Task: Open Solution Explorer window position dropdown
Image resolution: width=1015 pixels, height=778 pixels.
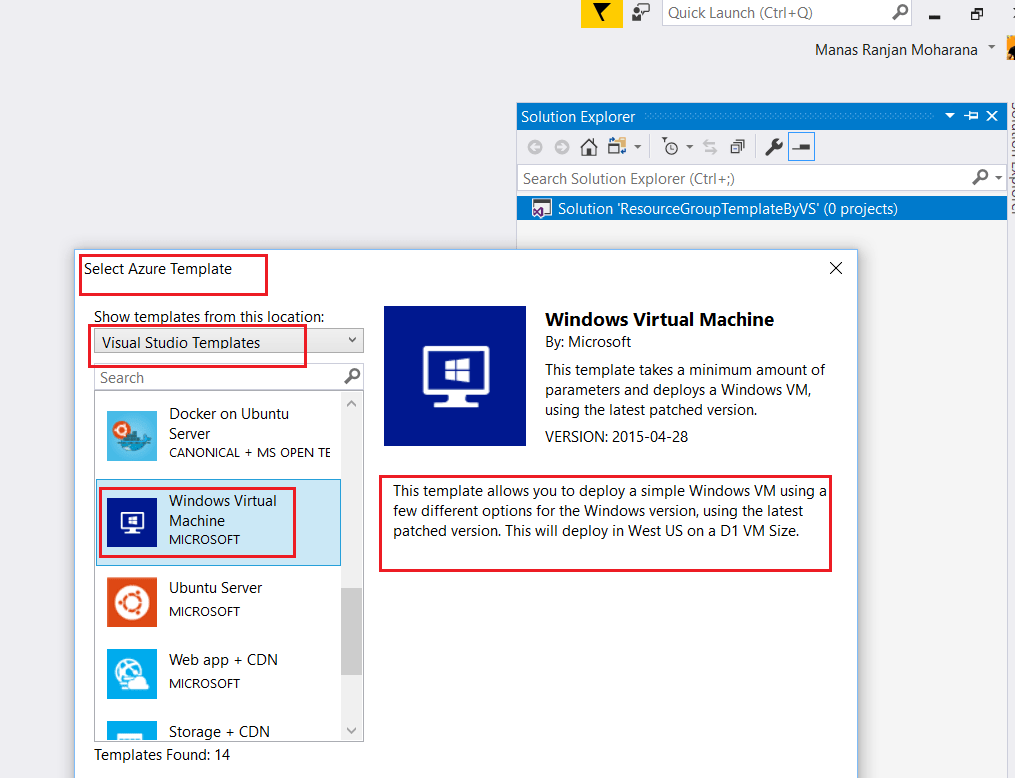Action: (950, 116)
